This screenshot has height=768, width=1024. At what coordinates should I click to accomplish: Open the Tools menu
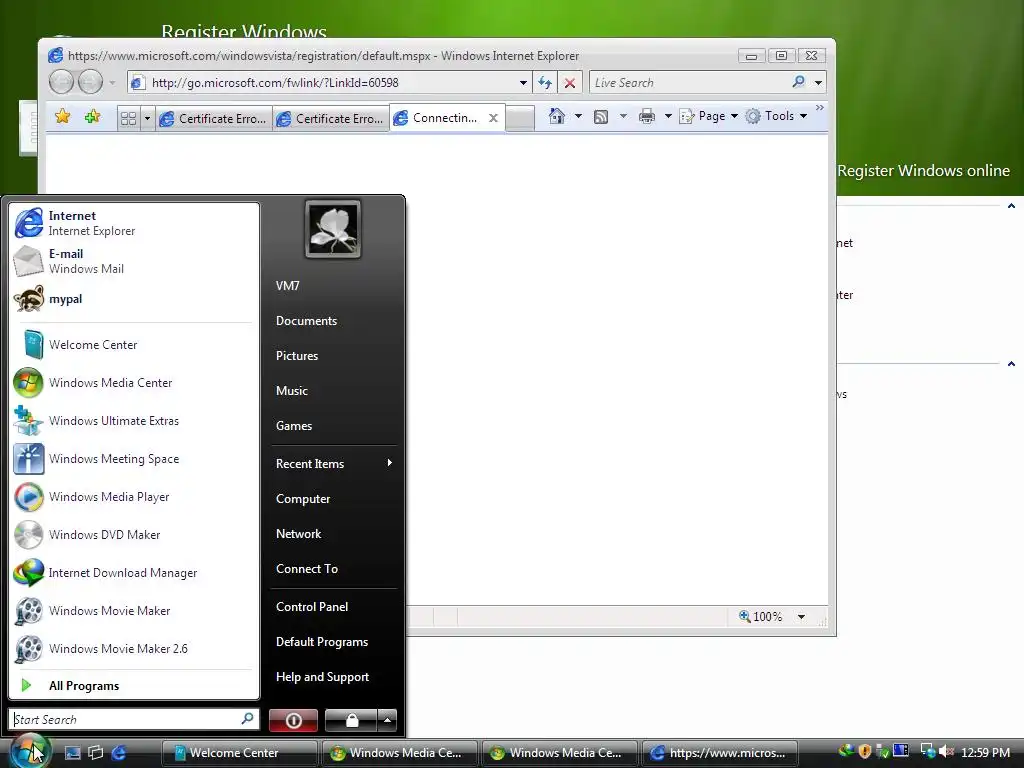(776, 116)
